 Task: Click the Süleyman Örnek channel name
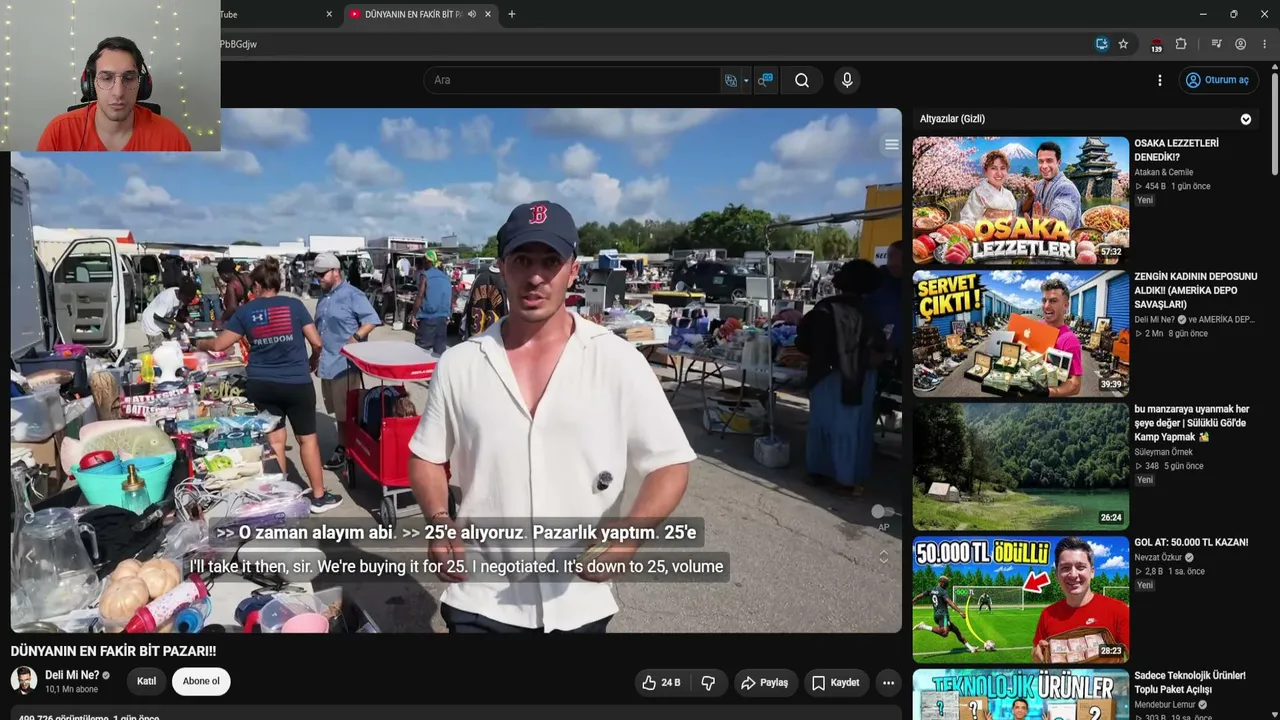click(1162, 452)
